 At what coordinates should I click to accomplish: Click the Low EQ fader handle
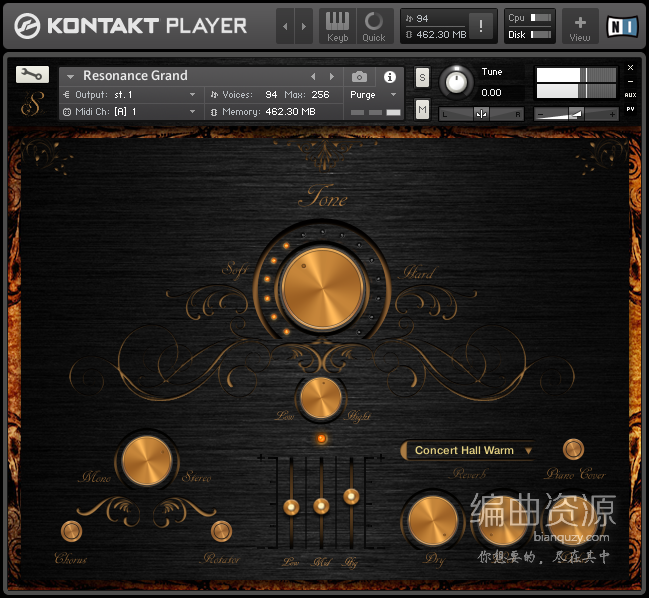[x=291, y=507]
